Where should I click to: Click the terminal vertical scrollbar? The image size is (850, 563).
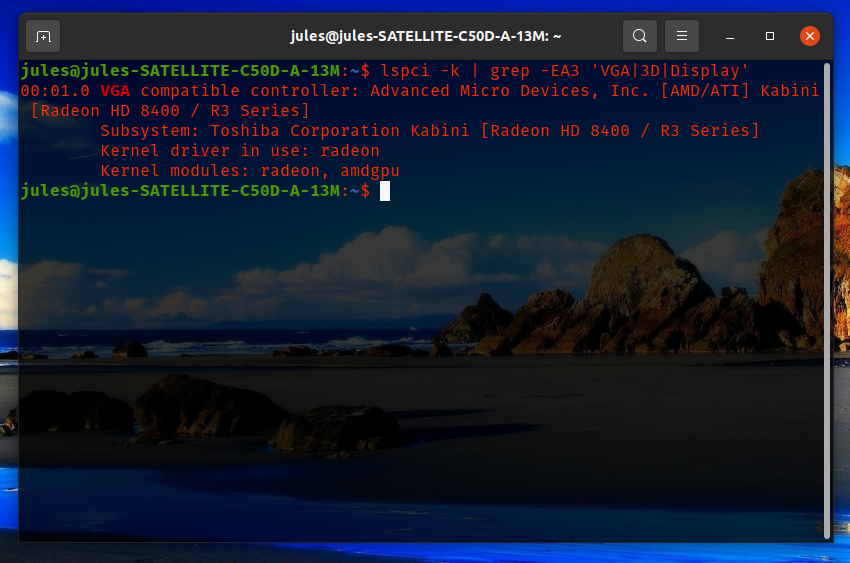[827, 301]
